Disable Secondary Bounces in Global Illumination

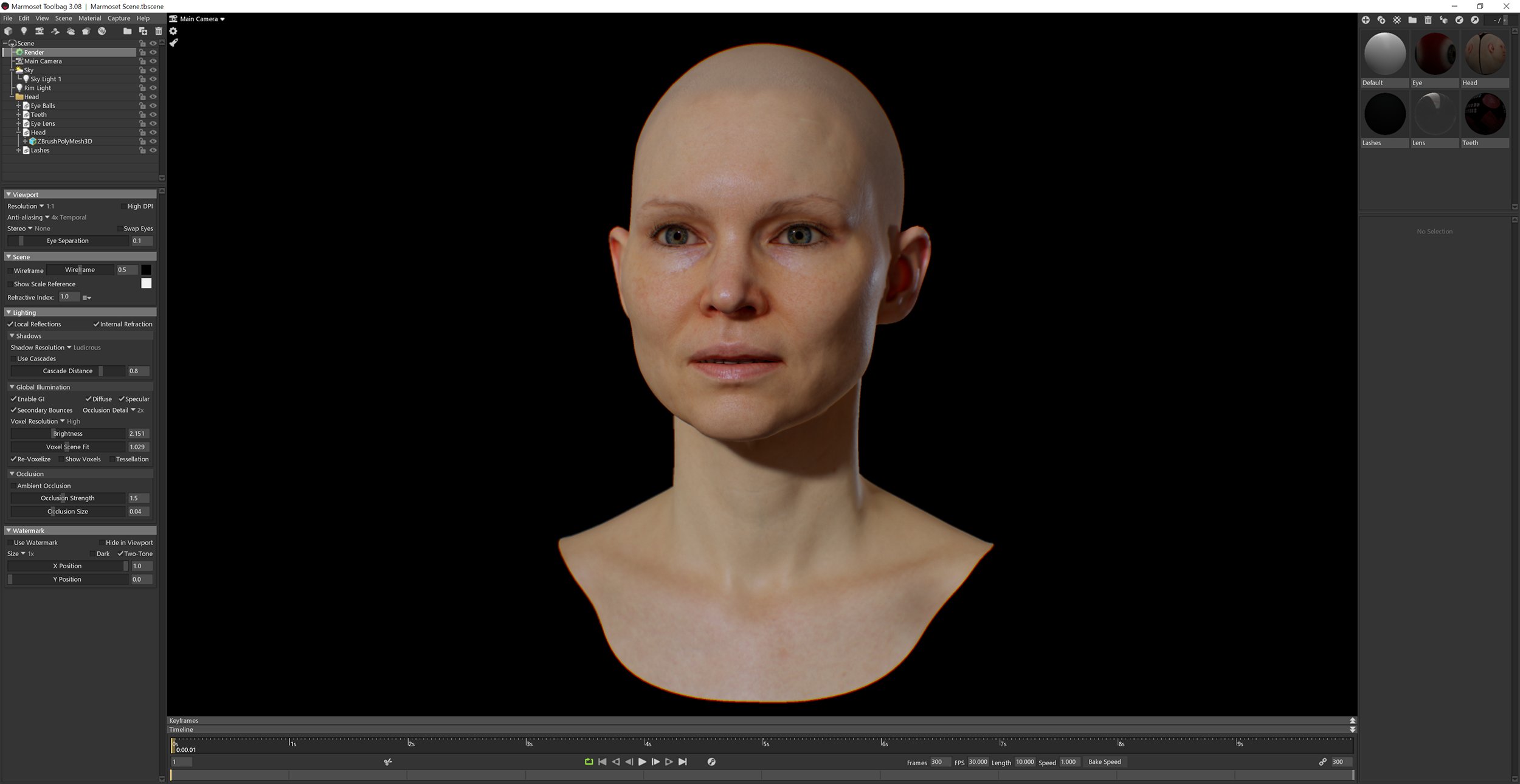(13, 410)
